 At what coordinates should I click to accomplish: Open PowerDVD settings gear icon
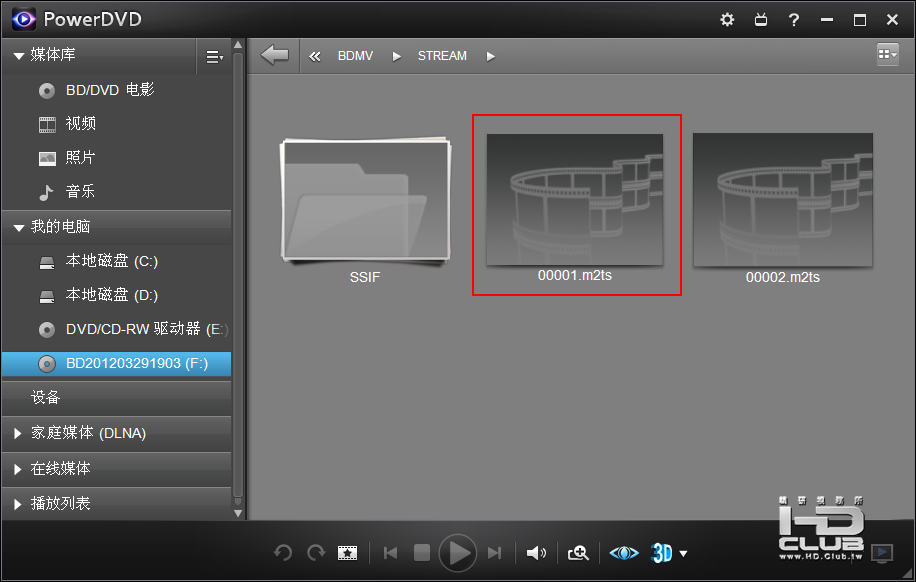point(727,20)
